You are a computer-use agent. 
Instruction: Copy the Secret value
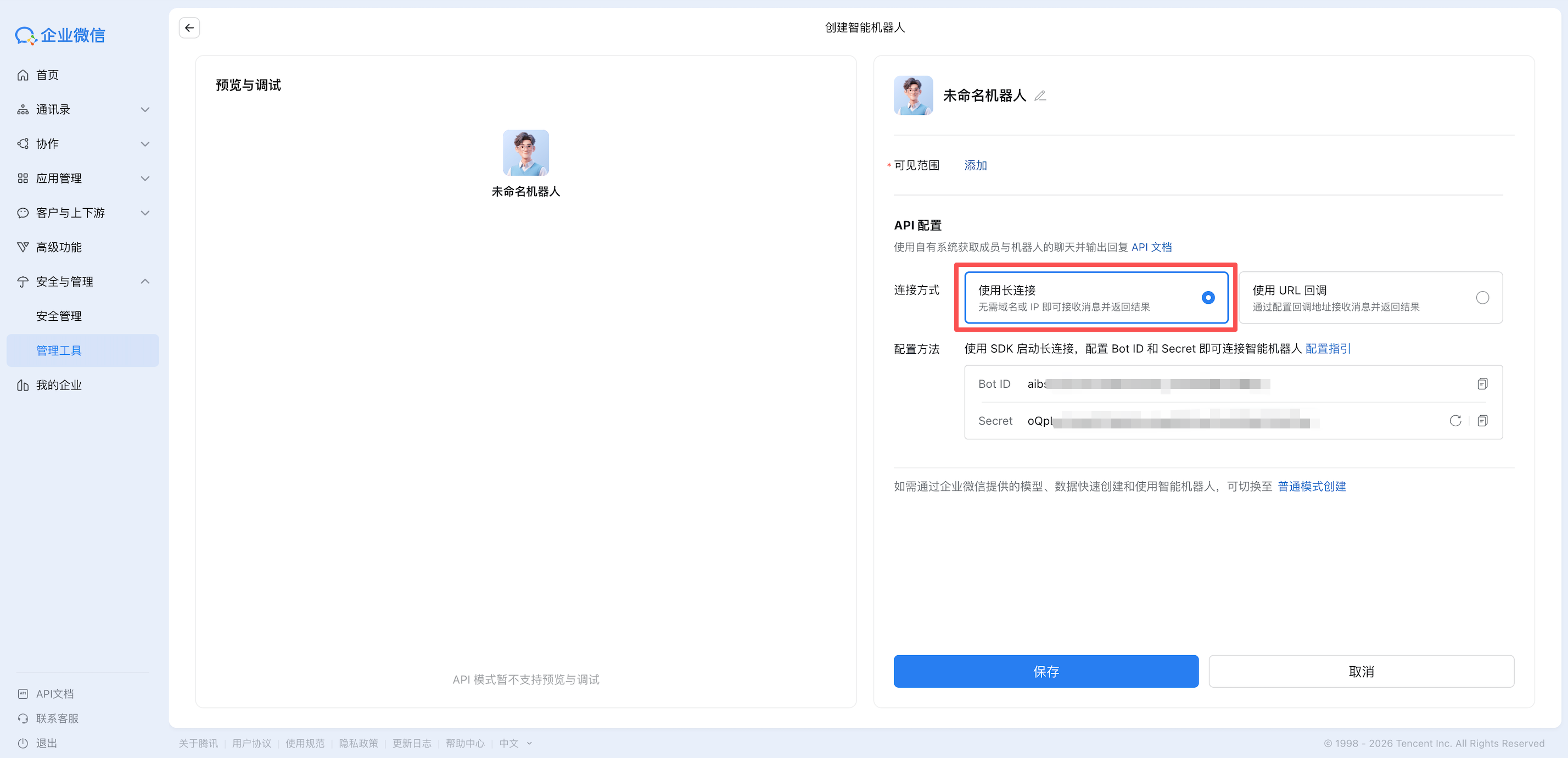pos(1482,421)
